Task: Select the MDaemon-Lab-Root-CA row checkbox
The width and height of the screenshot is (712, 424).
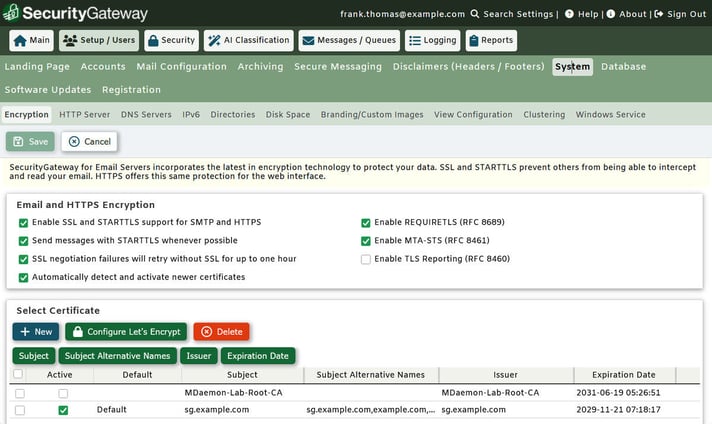Action: tap(20, 393)
